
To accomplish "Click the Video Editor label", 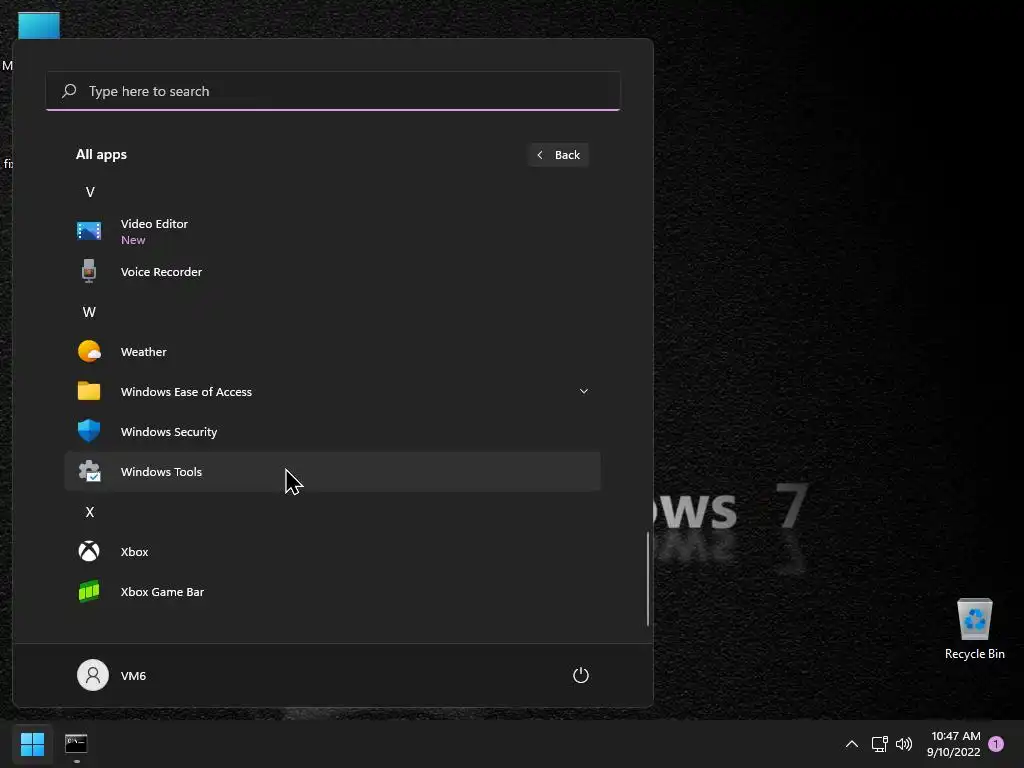I will point(154,223).
